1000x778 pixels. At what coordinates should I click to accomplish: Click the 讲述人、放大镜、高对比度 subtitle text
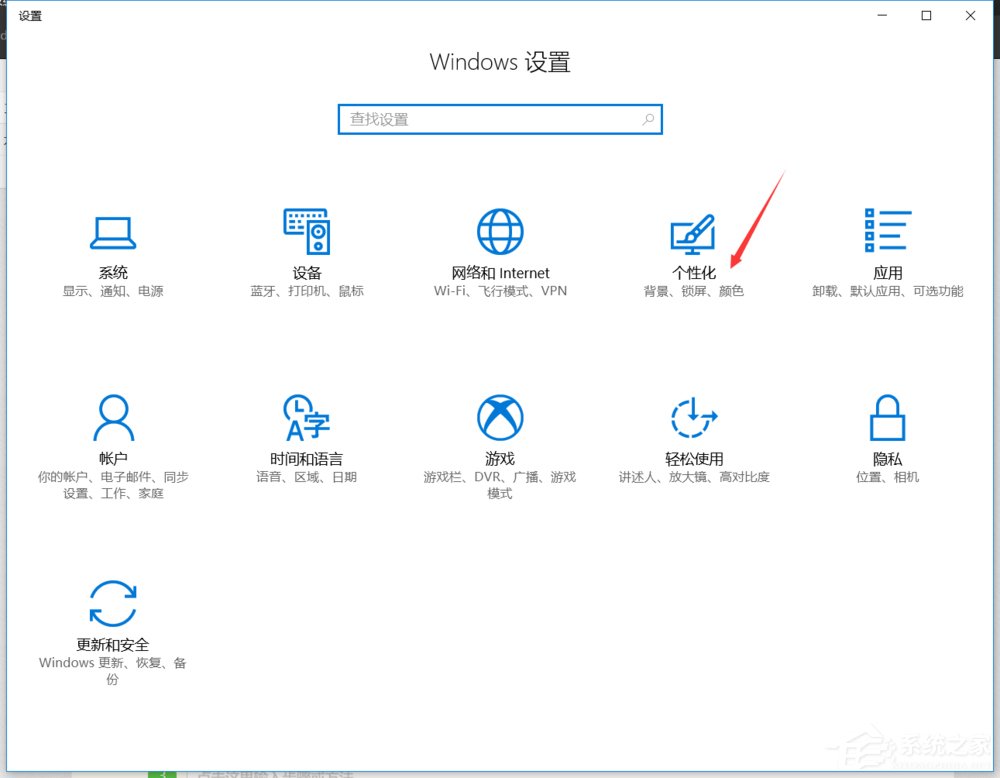coord(693,477)
